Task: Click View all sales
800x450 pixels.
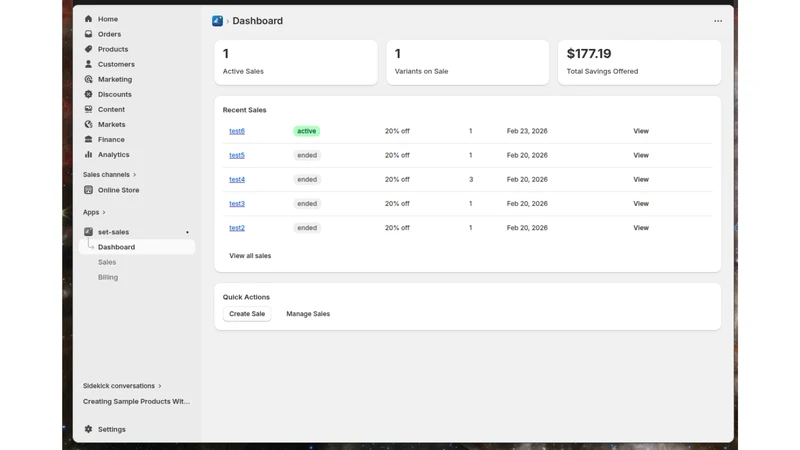Action: point(250,256)
